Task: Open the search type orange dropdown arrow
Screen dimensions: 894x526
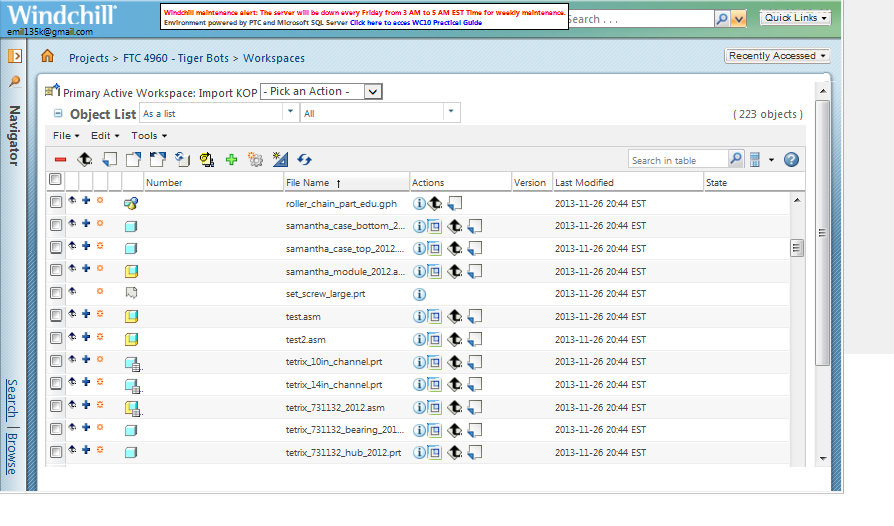Action: [738, 19]
